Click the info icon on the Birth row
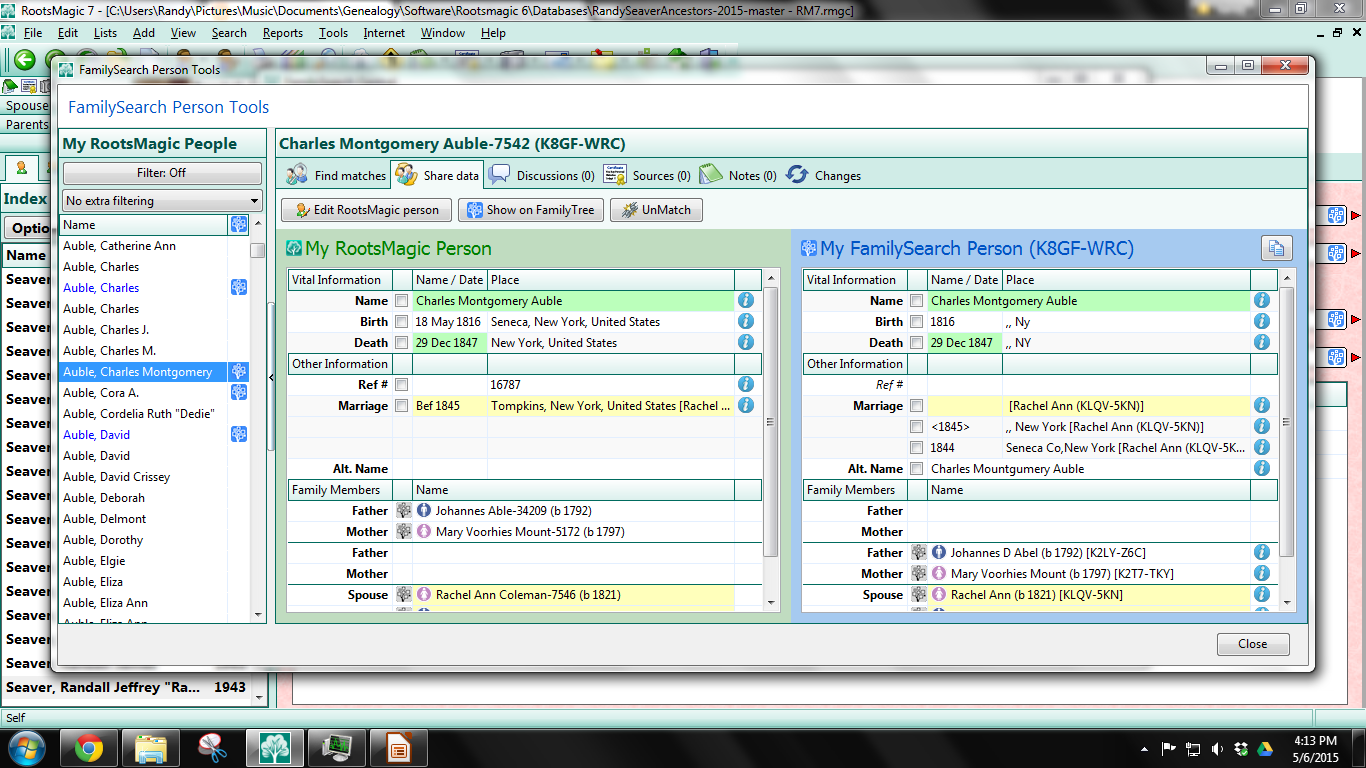 coord(745,321)
